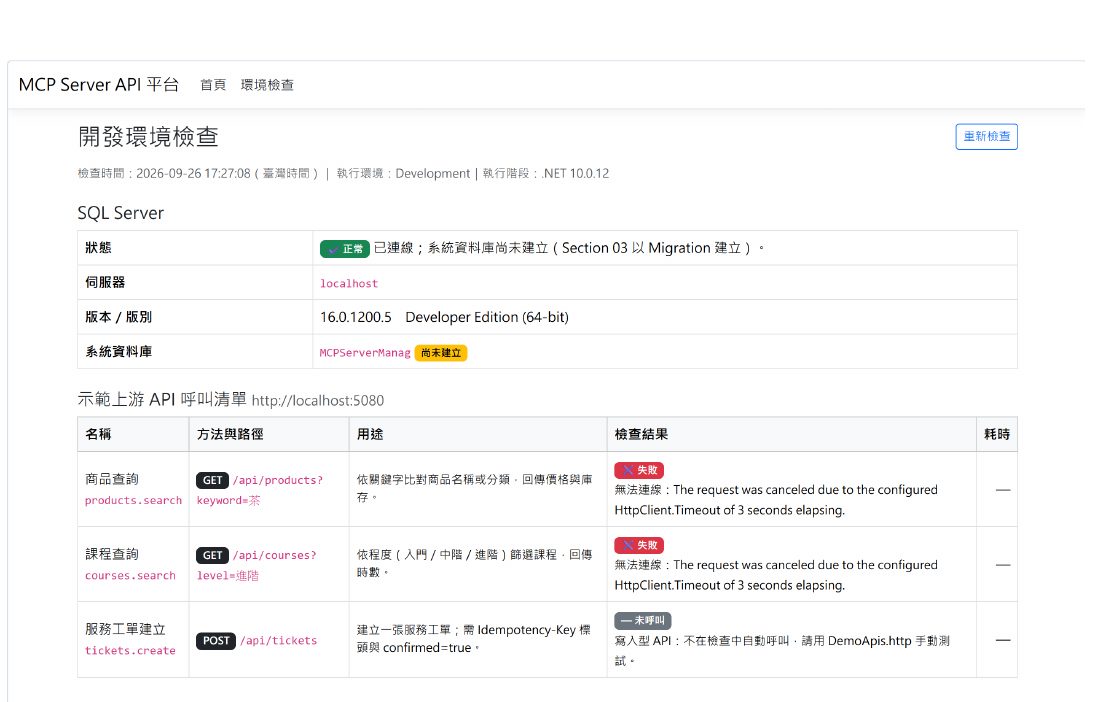Click the green 正常 status badge
Viewport: 1093px width, 702px height.
(344, 249)
